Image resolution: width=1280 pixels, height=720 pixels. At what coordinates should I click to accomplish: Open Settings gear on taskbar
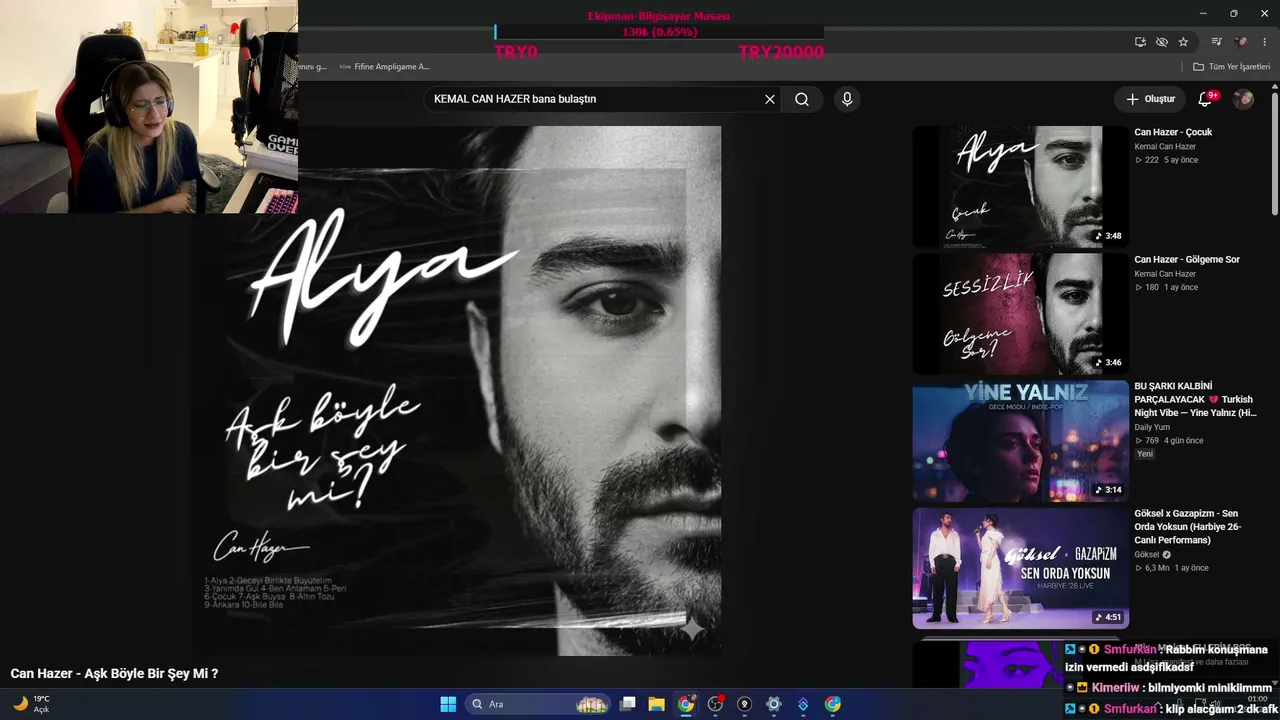tap(773, 704)
